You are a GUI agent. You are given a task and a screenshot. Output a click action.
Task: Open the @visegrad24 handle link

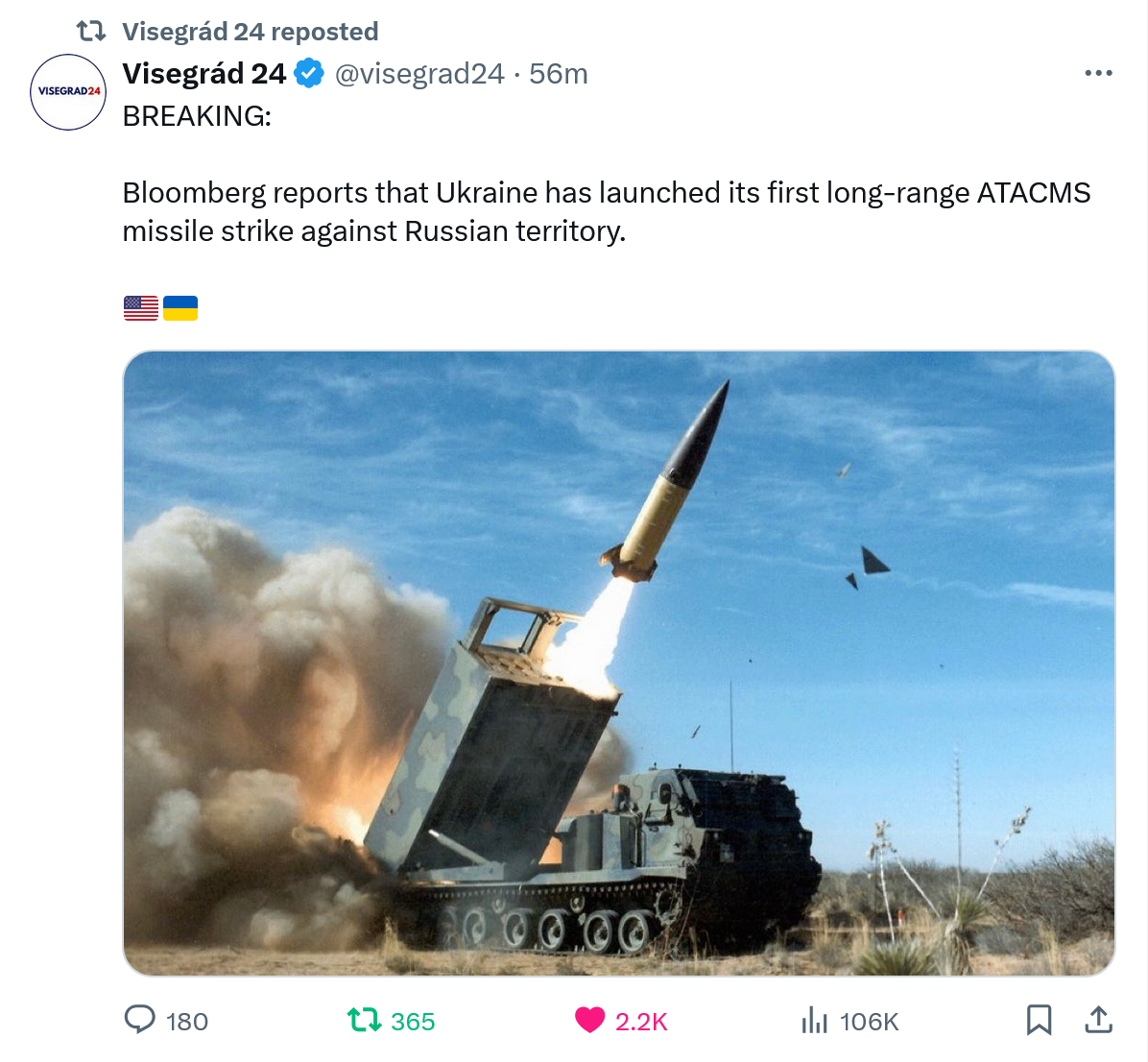419,73
